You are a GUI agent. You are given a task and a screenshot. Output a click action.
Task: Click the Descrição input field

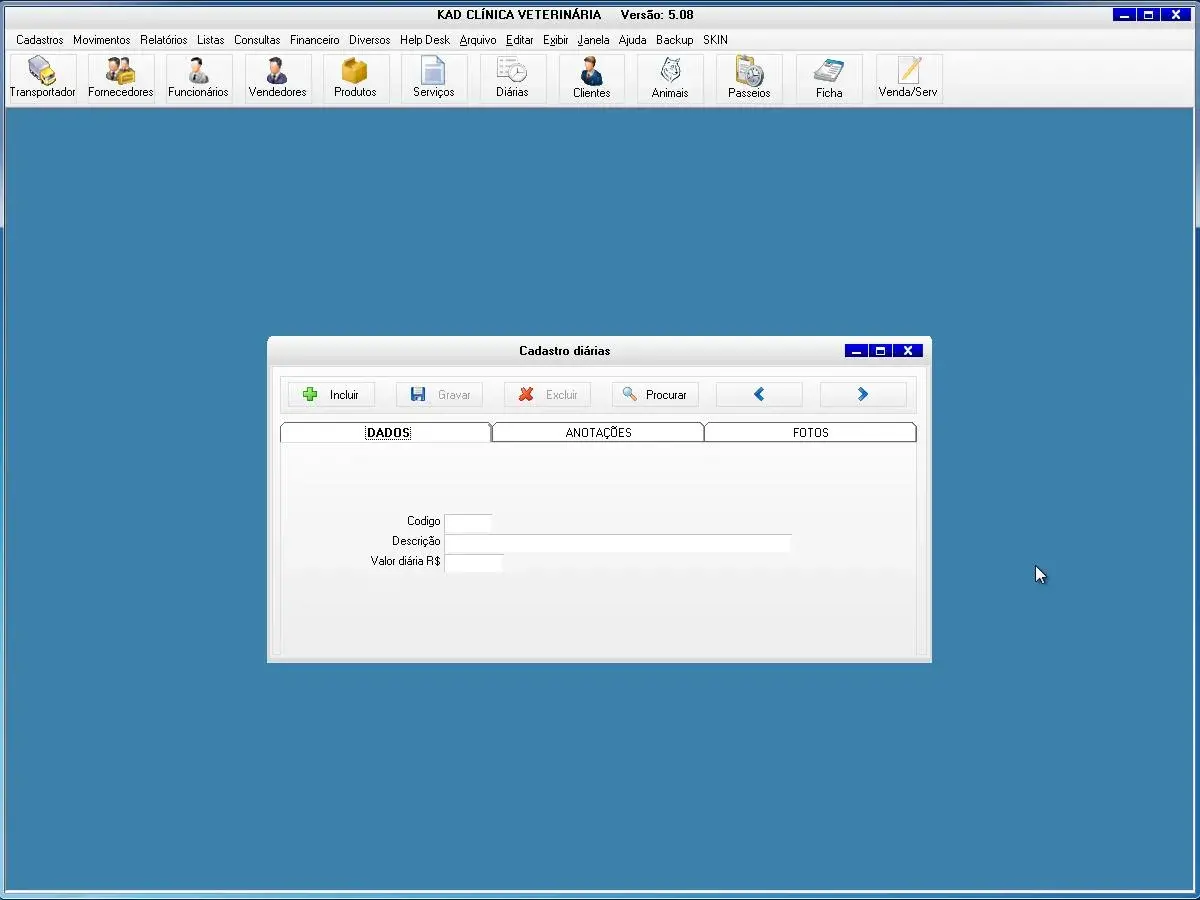tap(617, 542)
